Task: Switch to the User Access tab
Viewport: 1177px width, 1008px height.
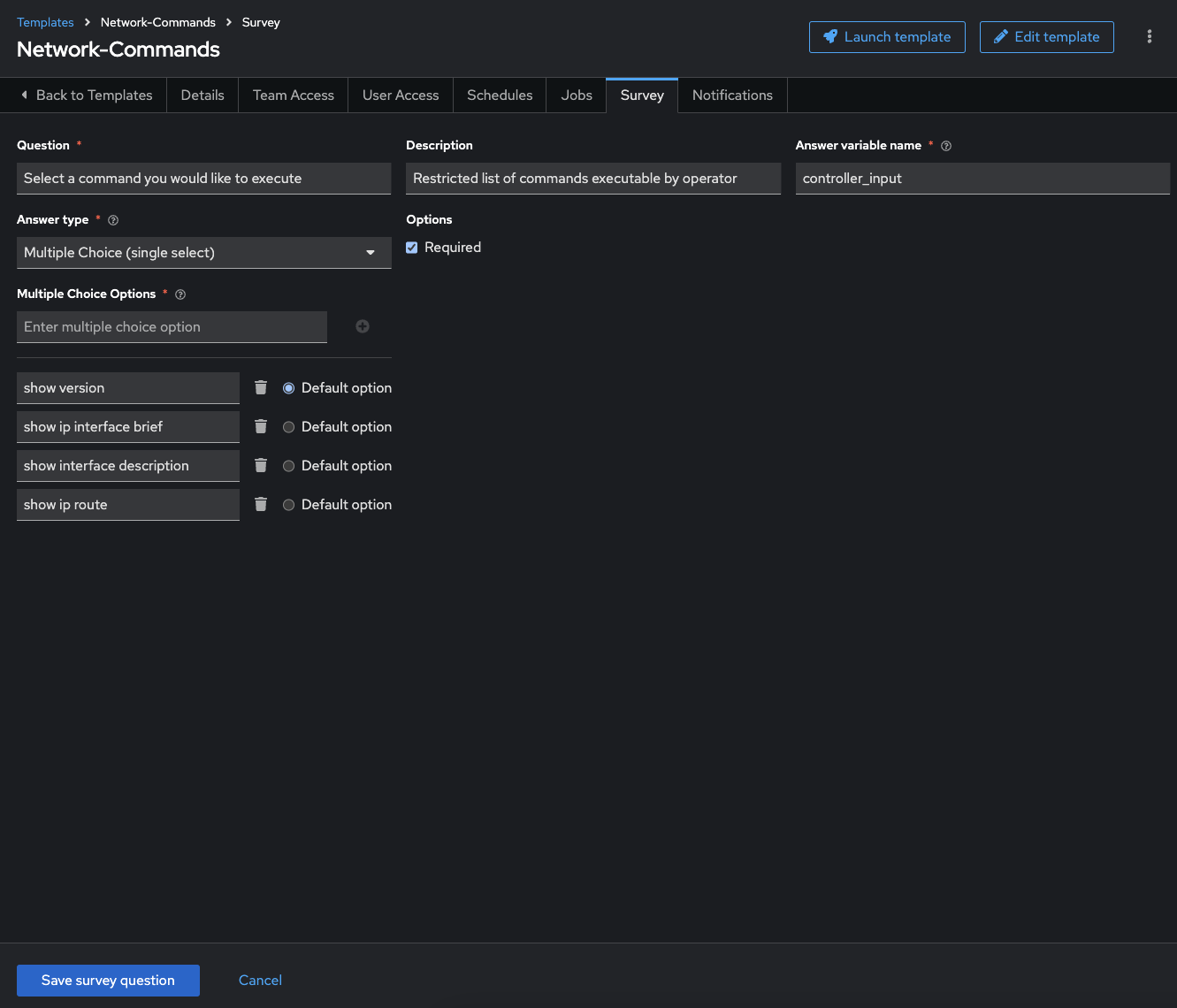Action: pyautogui.click(x=401, y=95)
